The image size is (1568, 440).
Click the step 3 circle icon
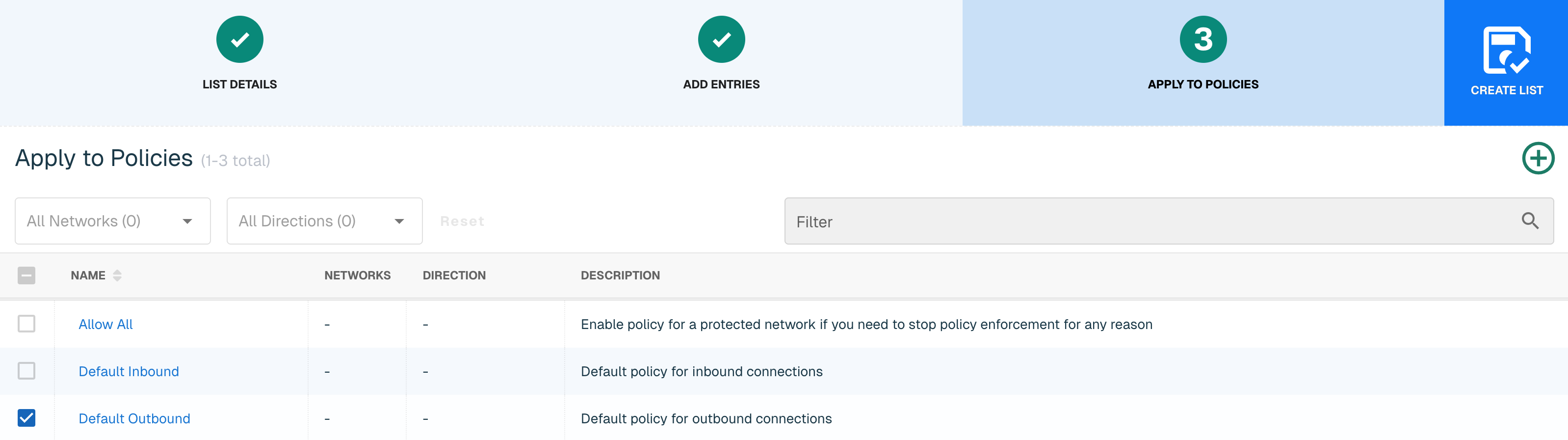[1203, 40]
